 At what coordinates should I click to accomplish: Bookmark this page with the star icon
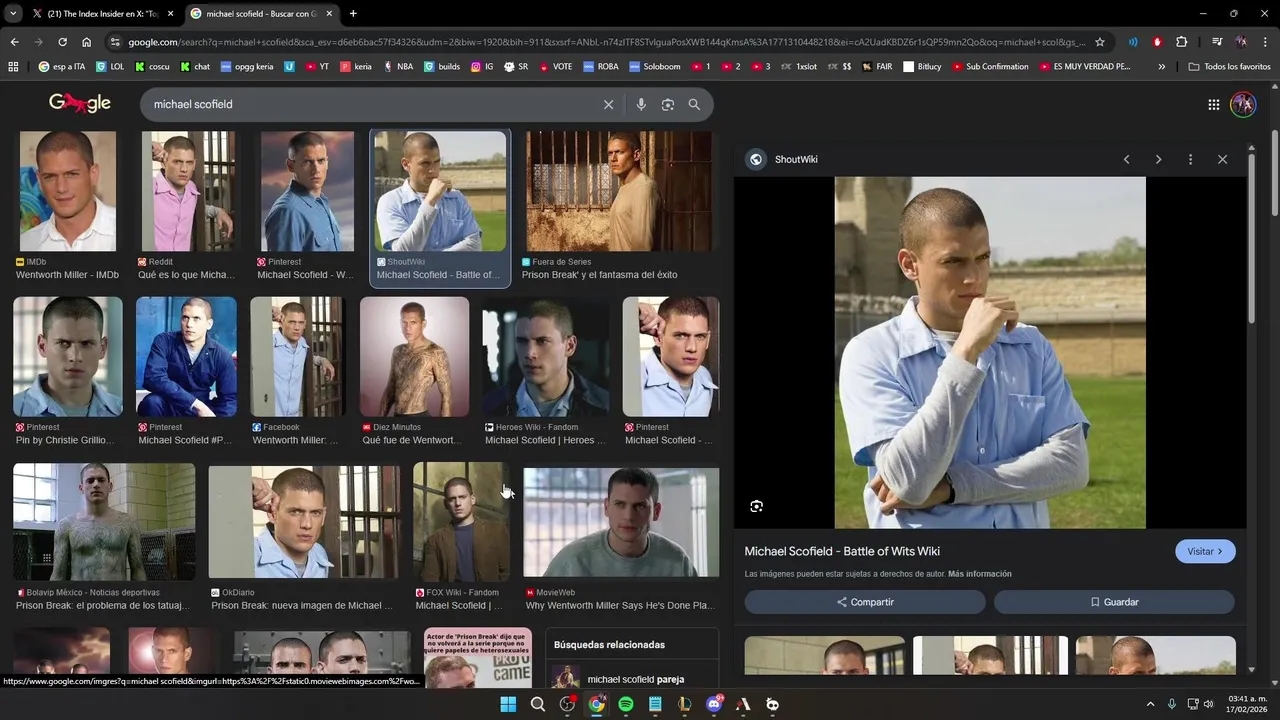click(1100, 42)
